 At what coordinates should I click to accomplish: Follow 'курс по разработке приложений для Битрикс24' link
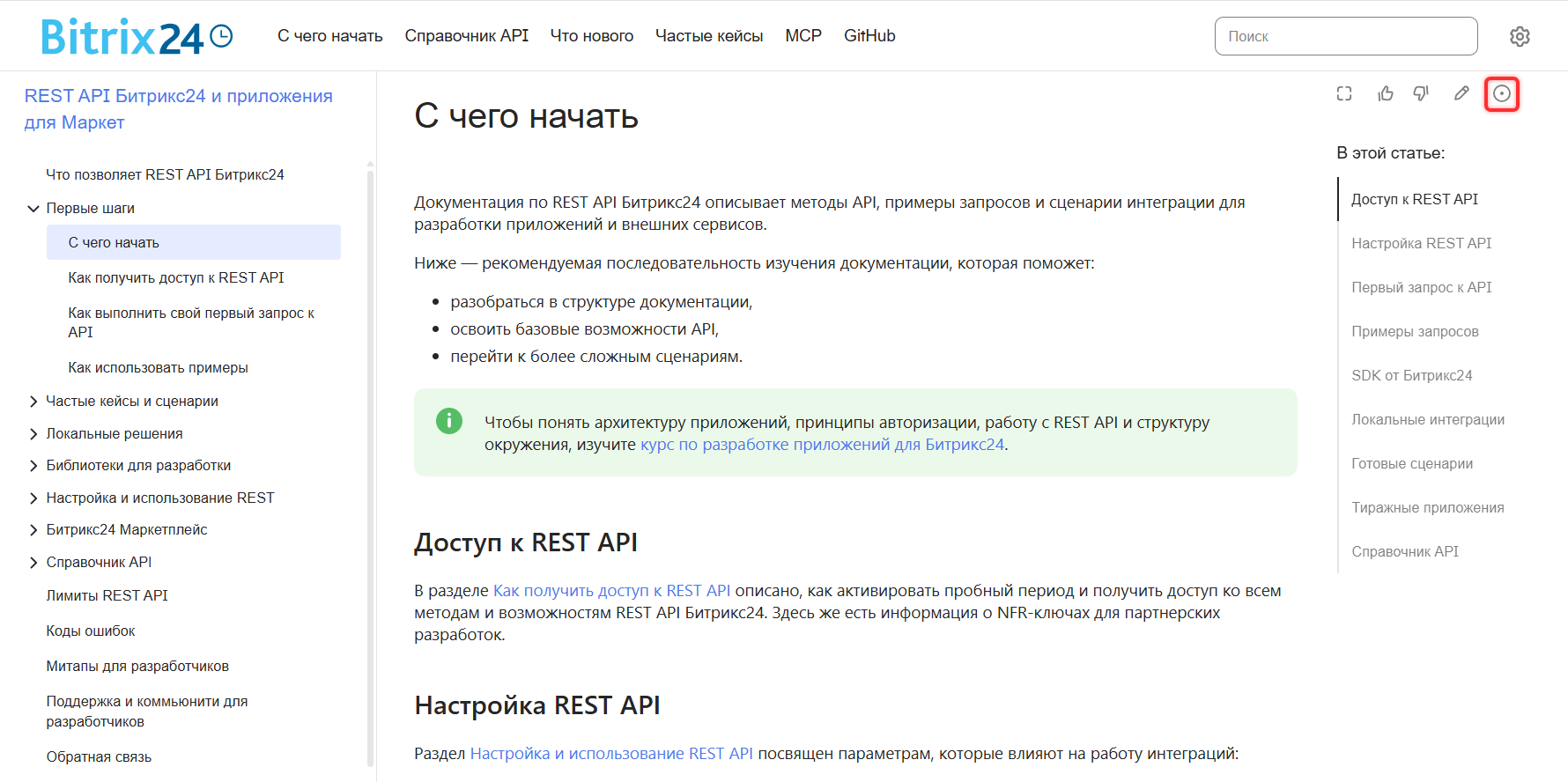[x=822, y=445]
